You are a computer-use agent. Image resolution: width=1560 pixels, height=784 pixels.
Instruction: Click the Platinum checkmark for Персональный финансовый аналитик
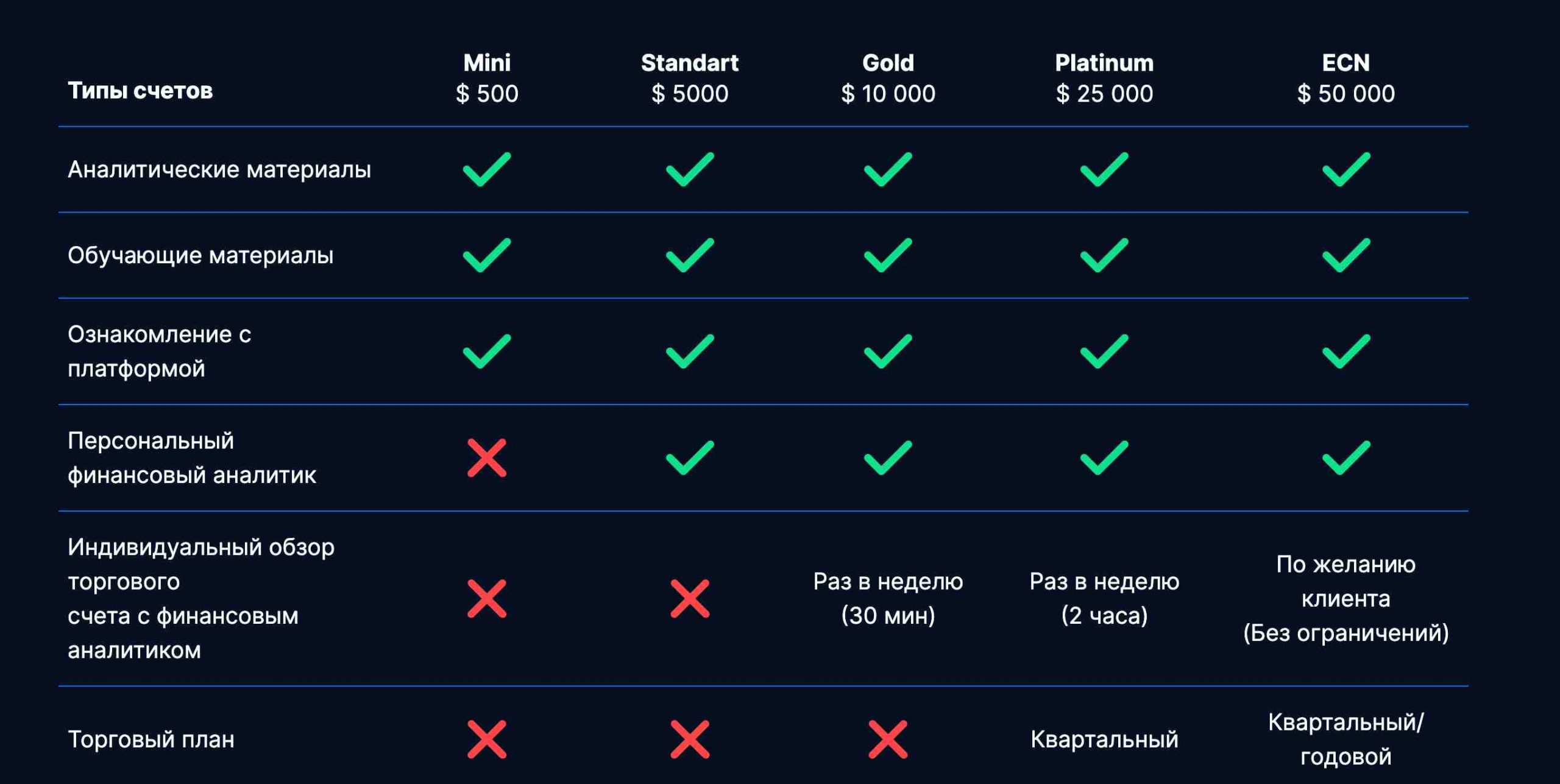(x=1104, y=457)
